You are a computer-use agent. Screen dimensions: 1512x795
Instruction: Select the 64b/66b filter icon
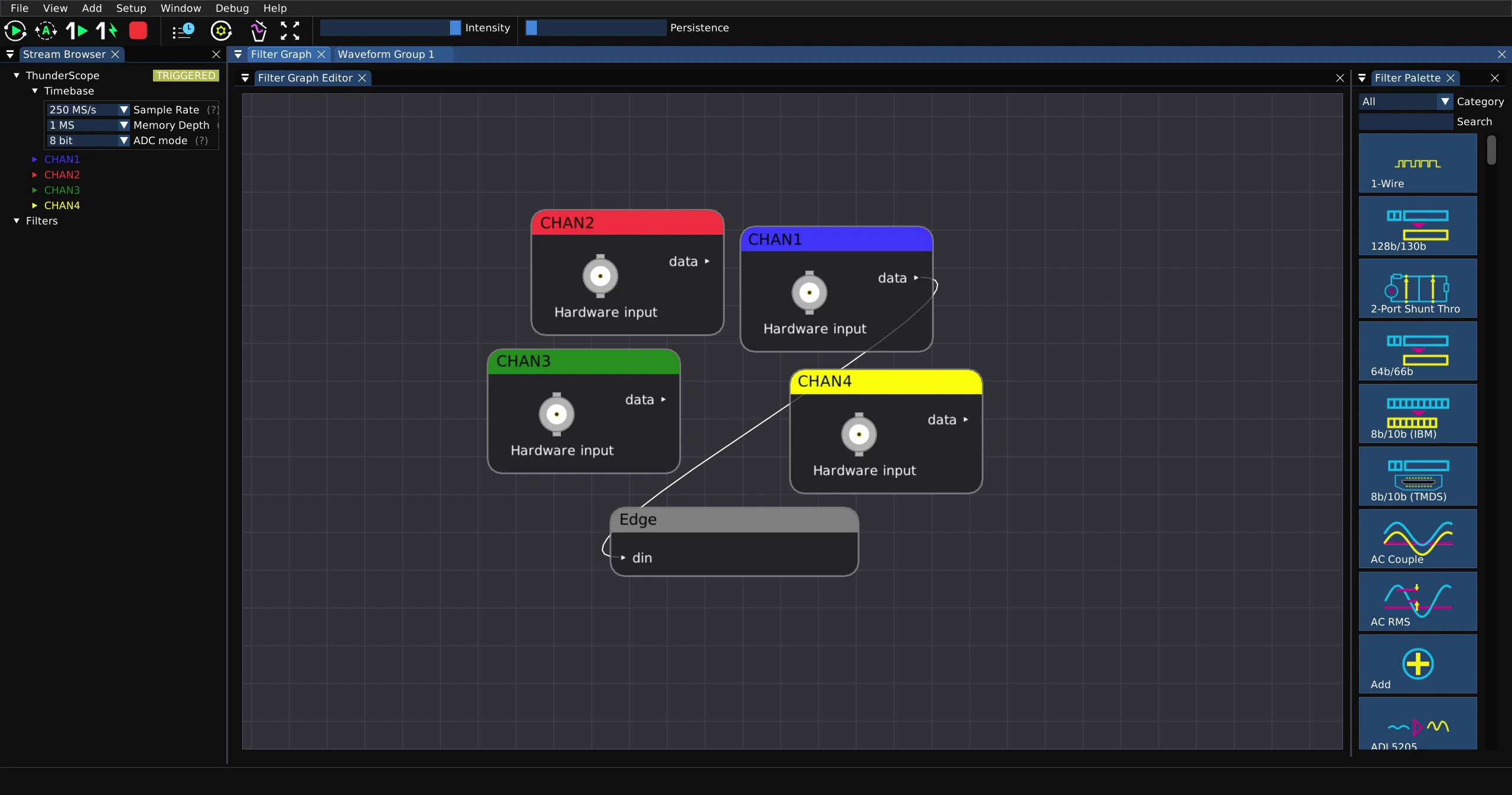(x=1417, y=351)
